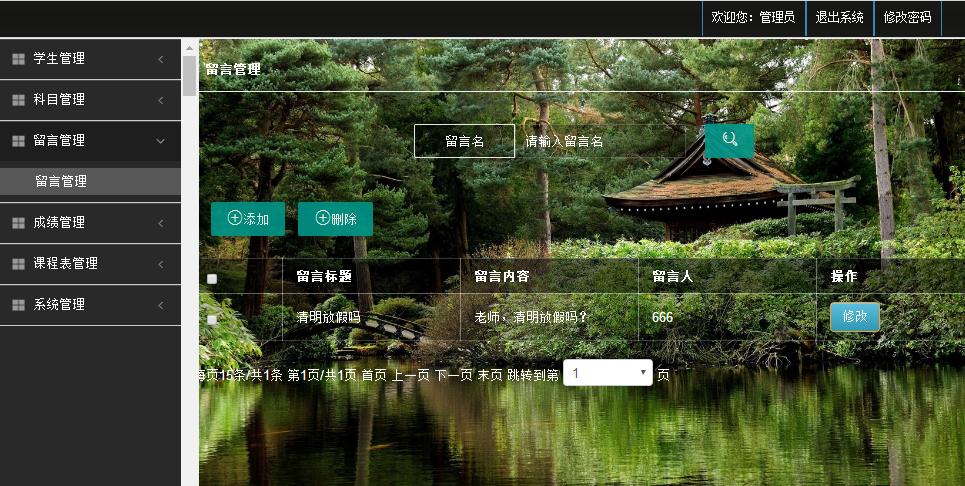965x486 pixels.
Task: Expand the 课程表管理 chevron
Action: [161, 264]
